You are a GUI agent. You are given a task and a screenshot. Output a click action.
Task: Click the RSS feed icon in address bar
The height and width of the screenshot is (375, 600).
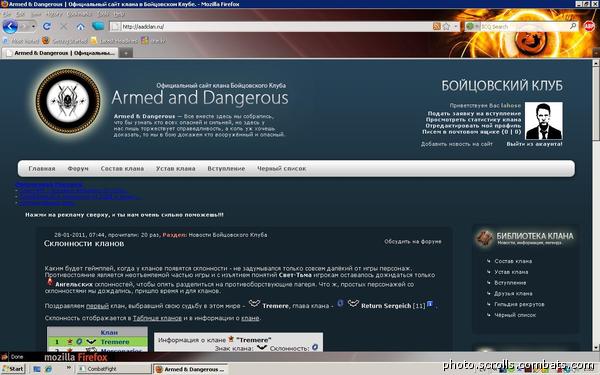click(x=437, y=26)
